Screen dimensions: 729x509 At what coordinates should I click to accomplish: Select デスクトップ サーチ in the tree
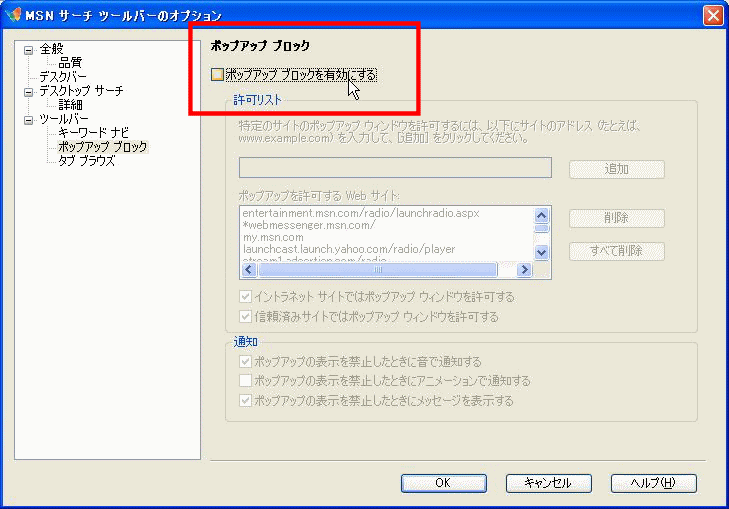[x=81, y=91]
